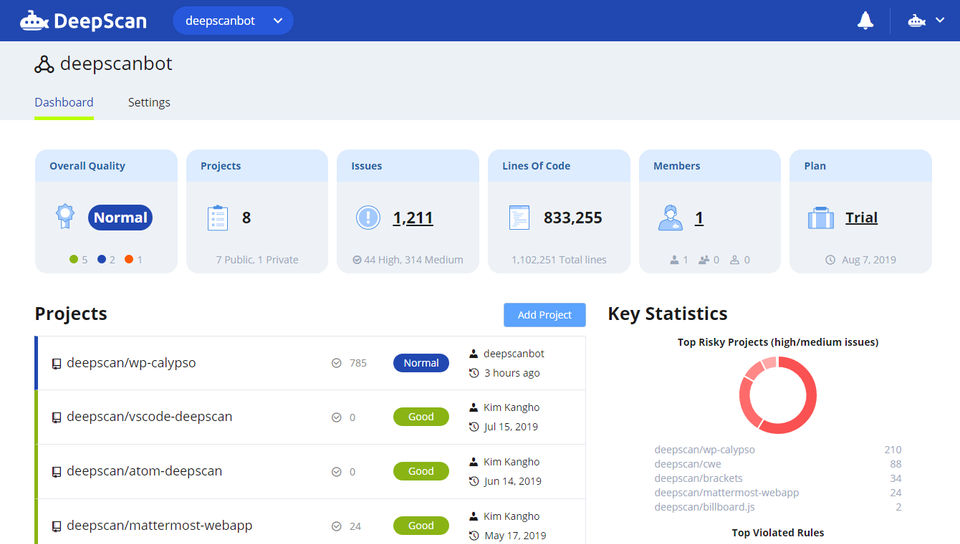Click the issue check icon beside 785
Screen dimensions: 960x544
[x=336, y=363]
